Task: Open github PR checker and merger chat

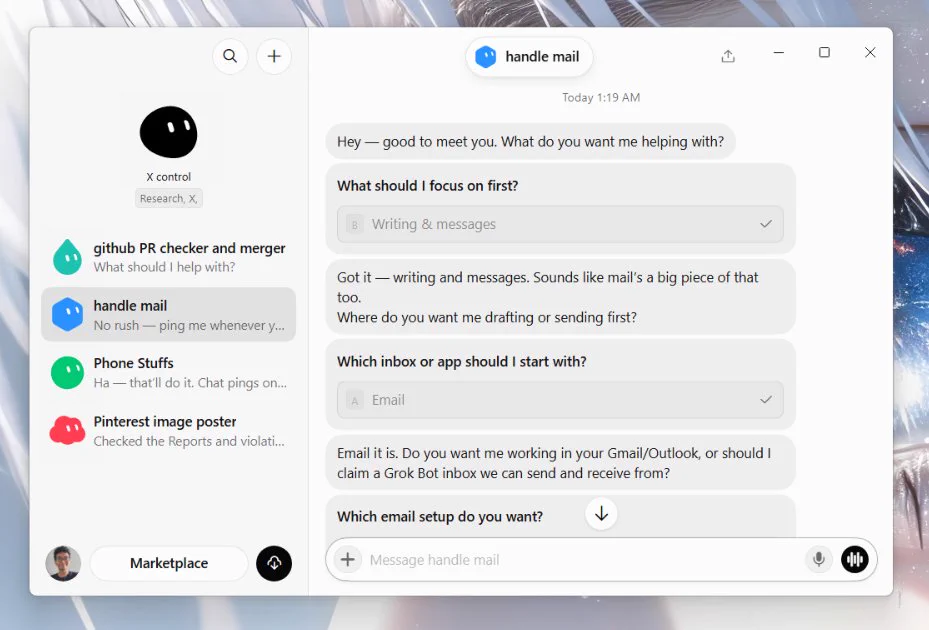Action: click(168, 257)
